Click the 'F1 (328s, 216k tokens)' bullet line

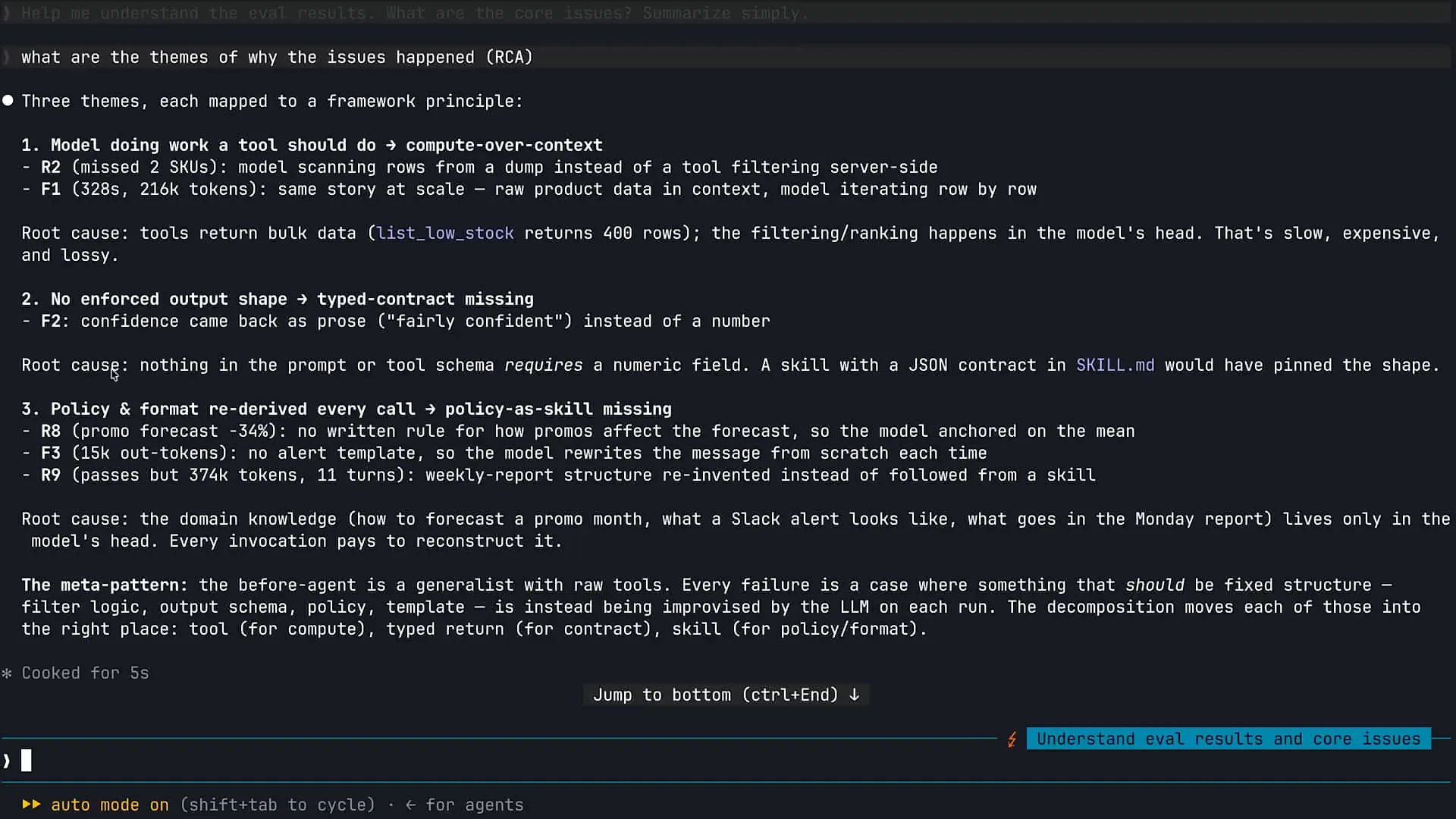529,189
